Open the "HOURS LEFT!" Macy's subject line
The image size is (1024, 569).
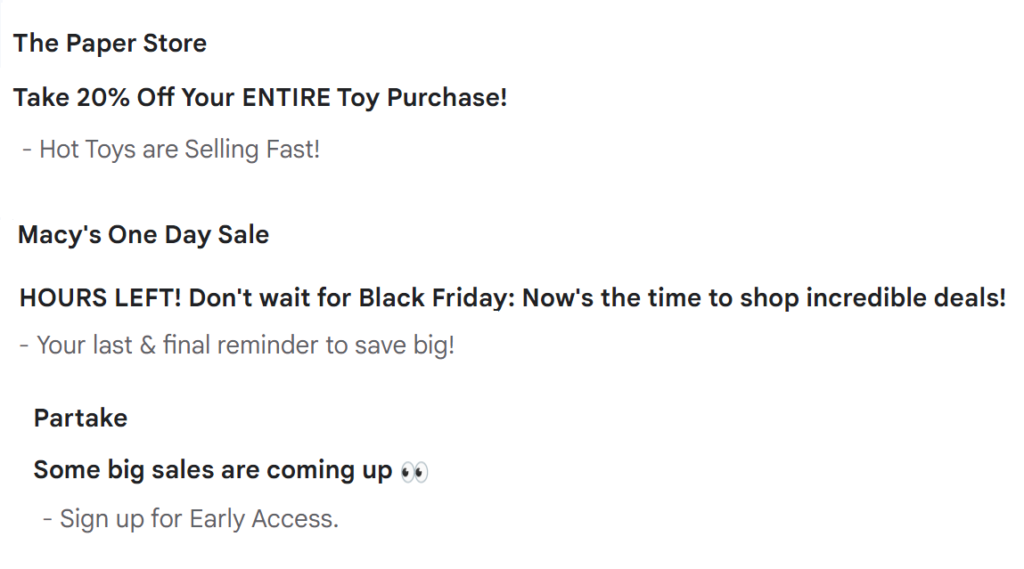[512, 299]
